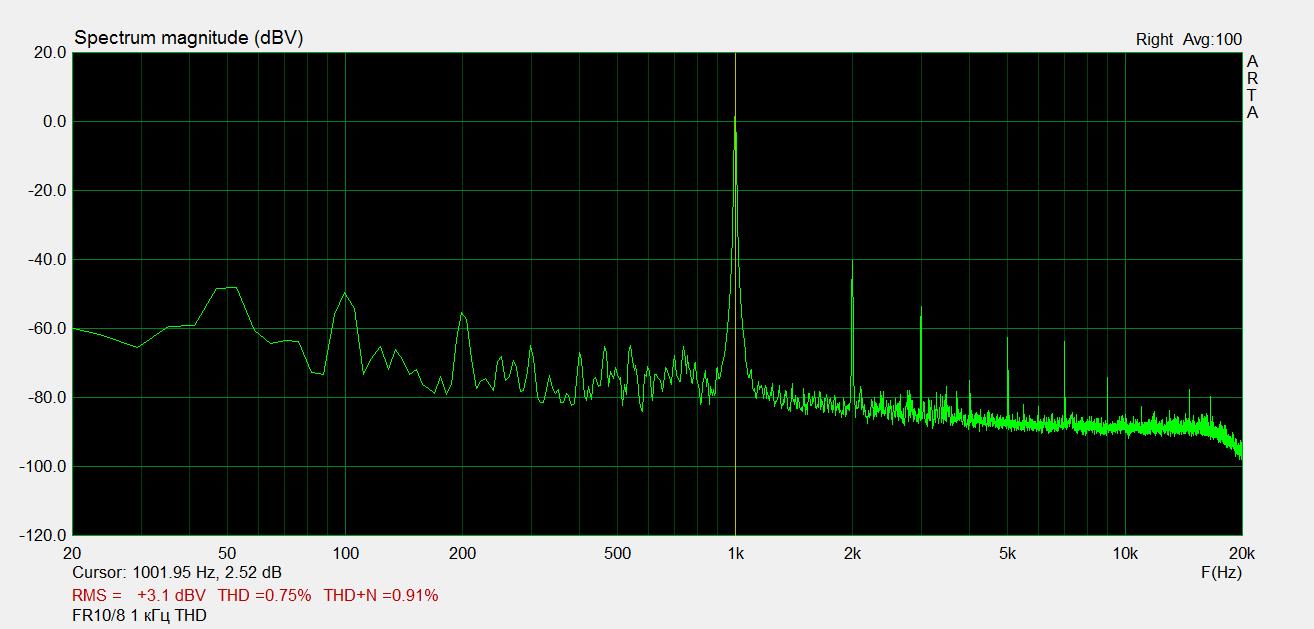Click the '100' frequency axis label
The height and width of the screenshot is (629, 1314).
345,553
